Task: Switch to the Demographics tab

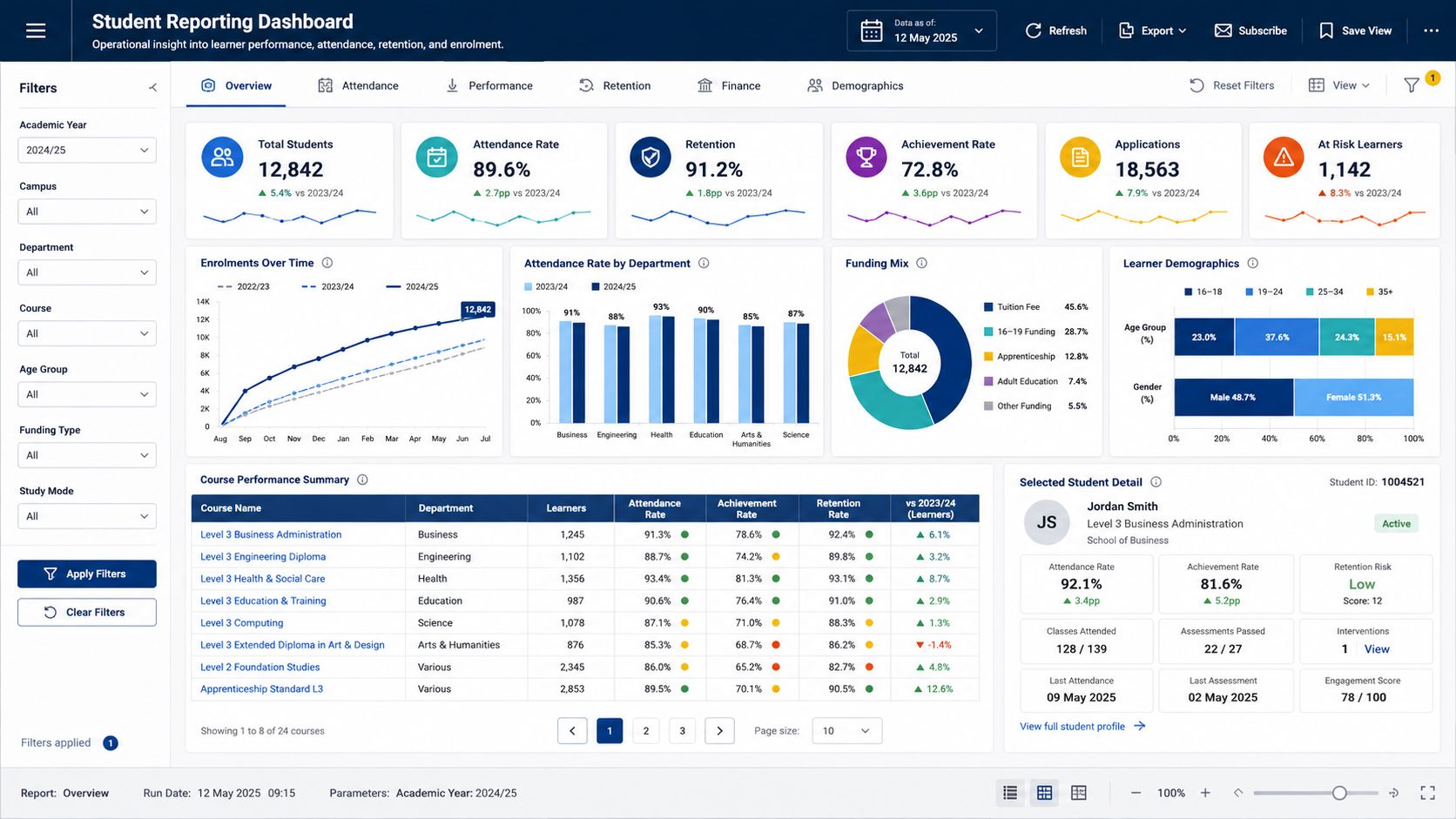Action: 855,85
